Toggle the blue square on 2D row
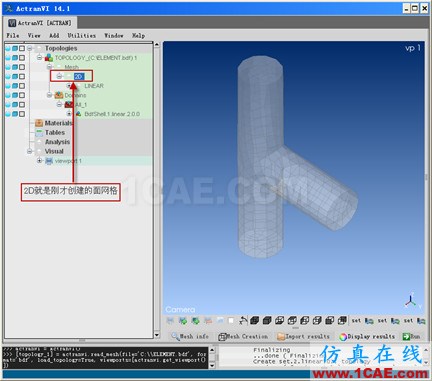432x381 pixels. pyautogui.click(x=15, y=76)
